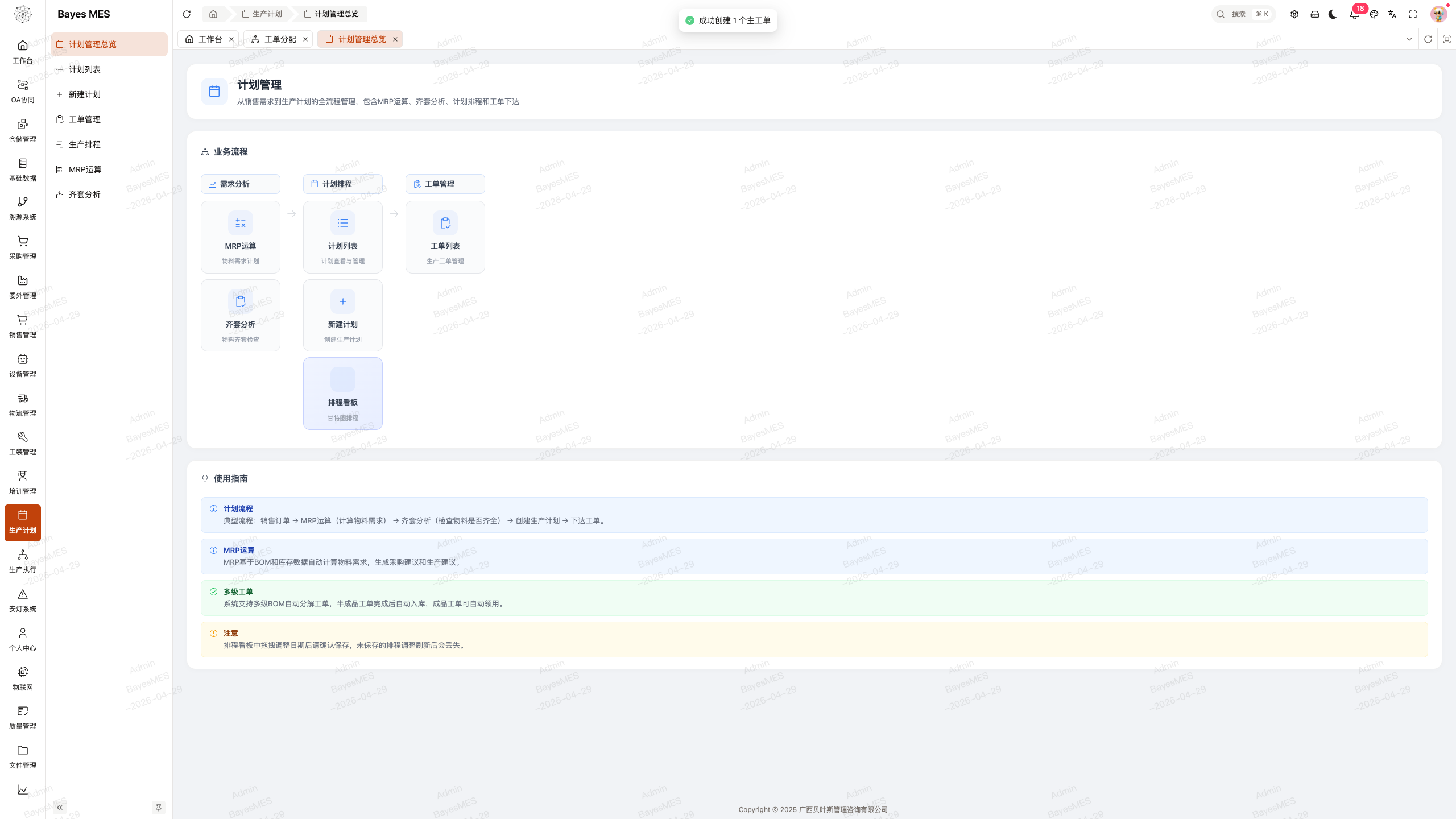The image size is (1456, 819).
Task: Open 物联网 module
Action: click(23, 679)
